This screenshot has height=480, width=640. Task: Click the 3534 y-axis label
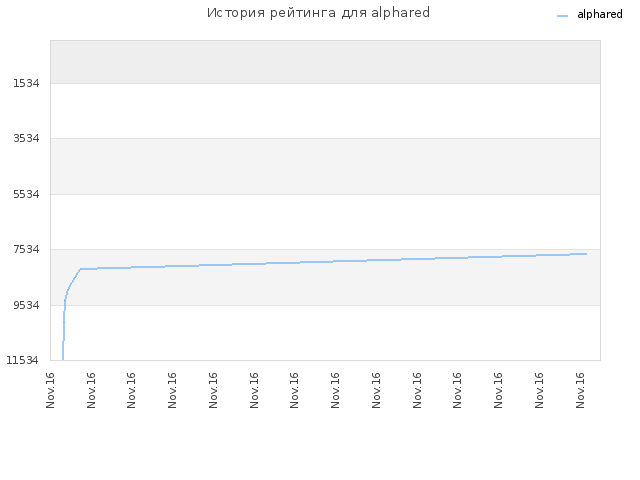(26, 138)
